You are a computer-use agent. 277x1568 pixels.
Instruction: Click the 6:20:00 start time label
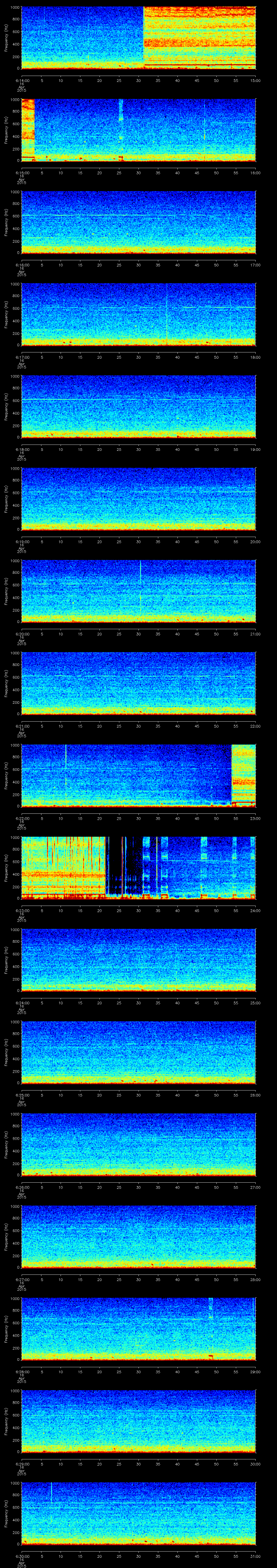tap(22, 634)
